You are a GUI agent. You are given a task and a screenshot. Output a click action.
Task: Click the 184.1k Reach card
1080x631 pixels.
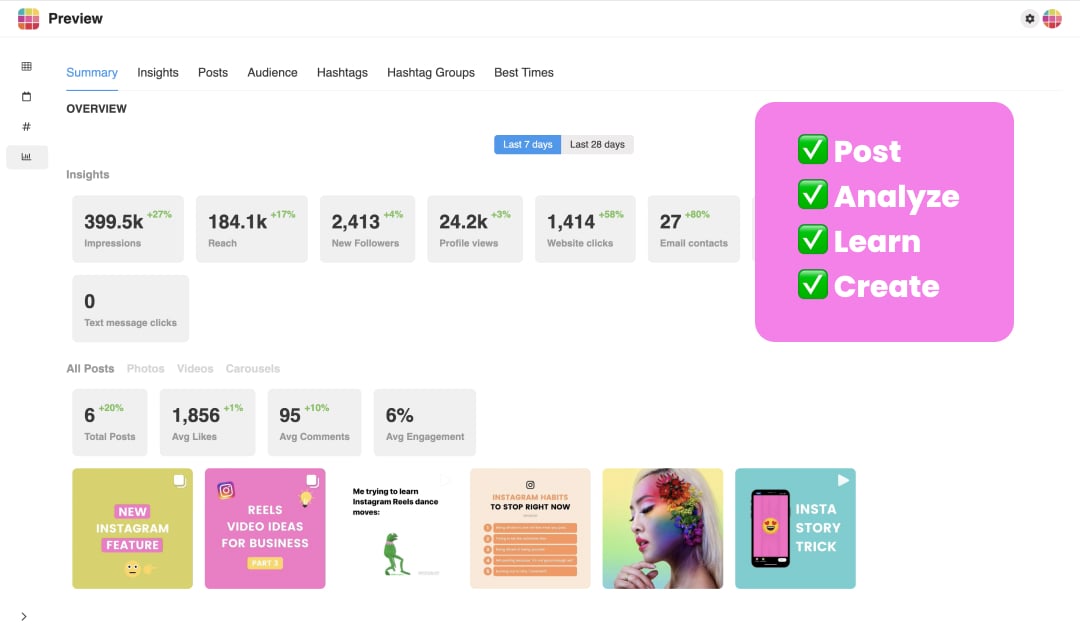click(x=252, y=229)
